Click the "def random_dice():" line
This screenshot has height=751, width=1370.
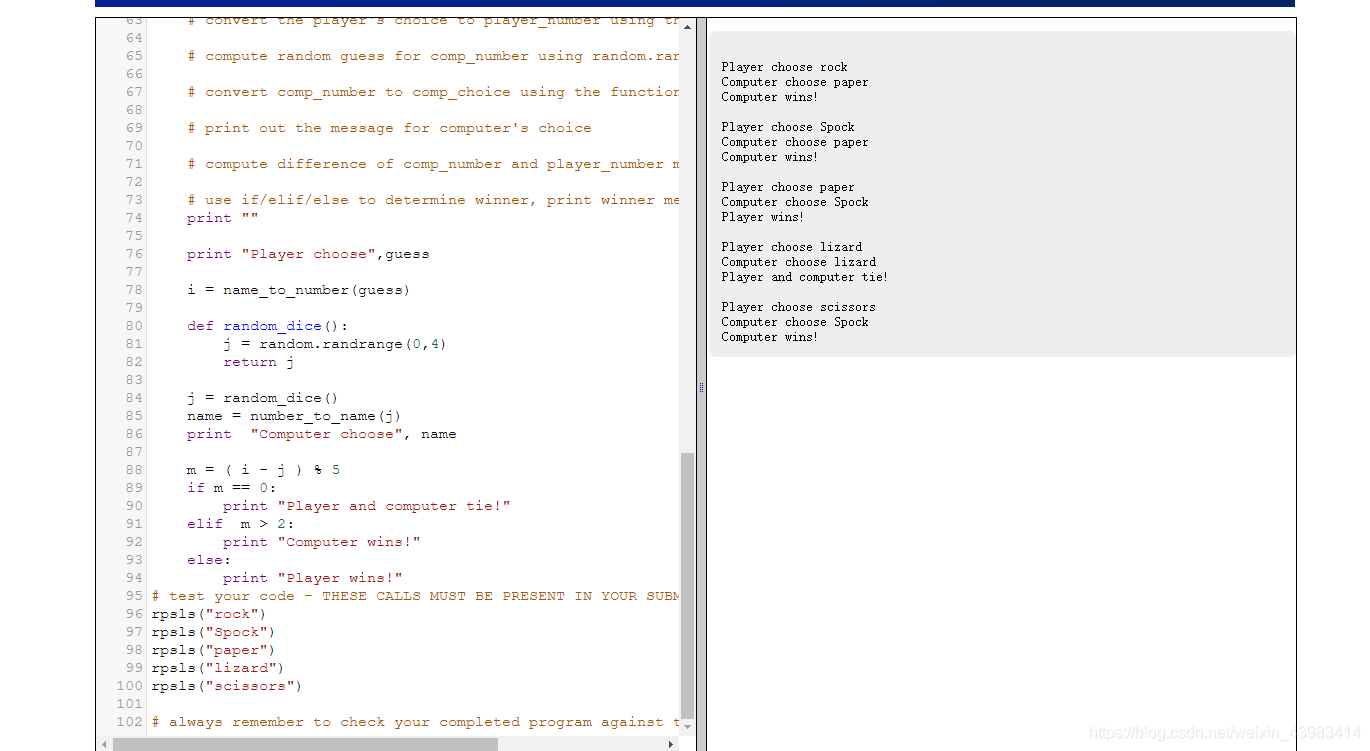[267, 326]
